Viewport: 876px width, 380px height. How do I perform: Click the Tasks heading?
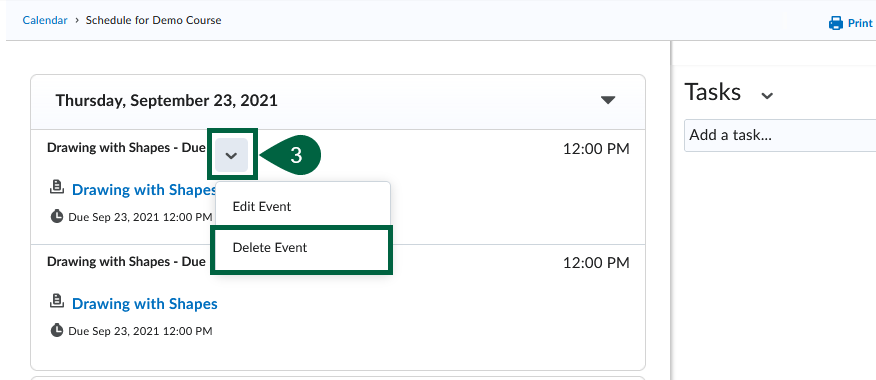pos(713,92)
